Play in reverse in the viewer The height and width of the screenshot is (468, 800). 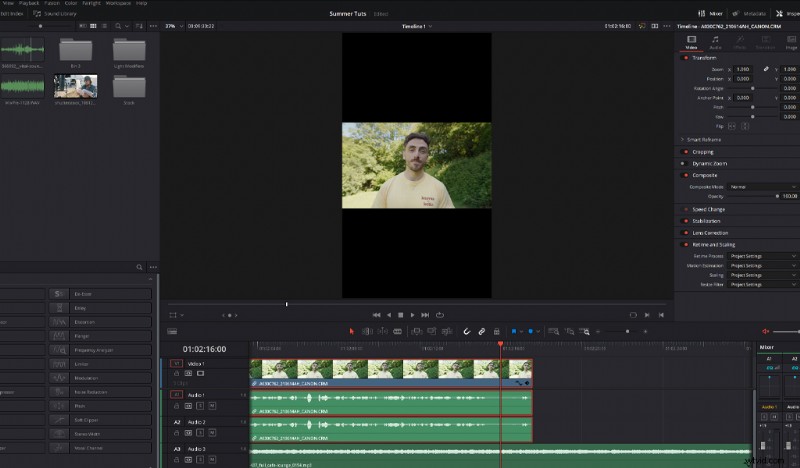pos(389,315)
